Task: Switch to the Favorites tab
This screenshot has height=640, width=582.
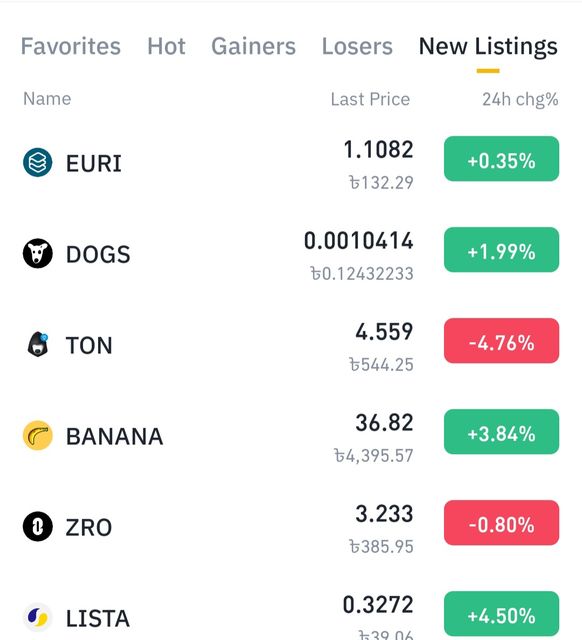Action: coord(71,46)
